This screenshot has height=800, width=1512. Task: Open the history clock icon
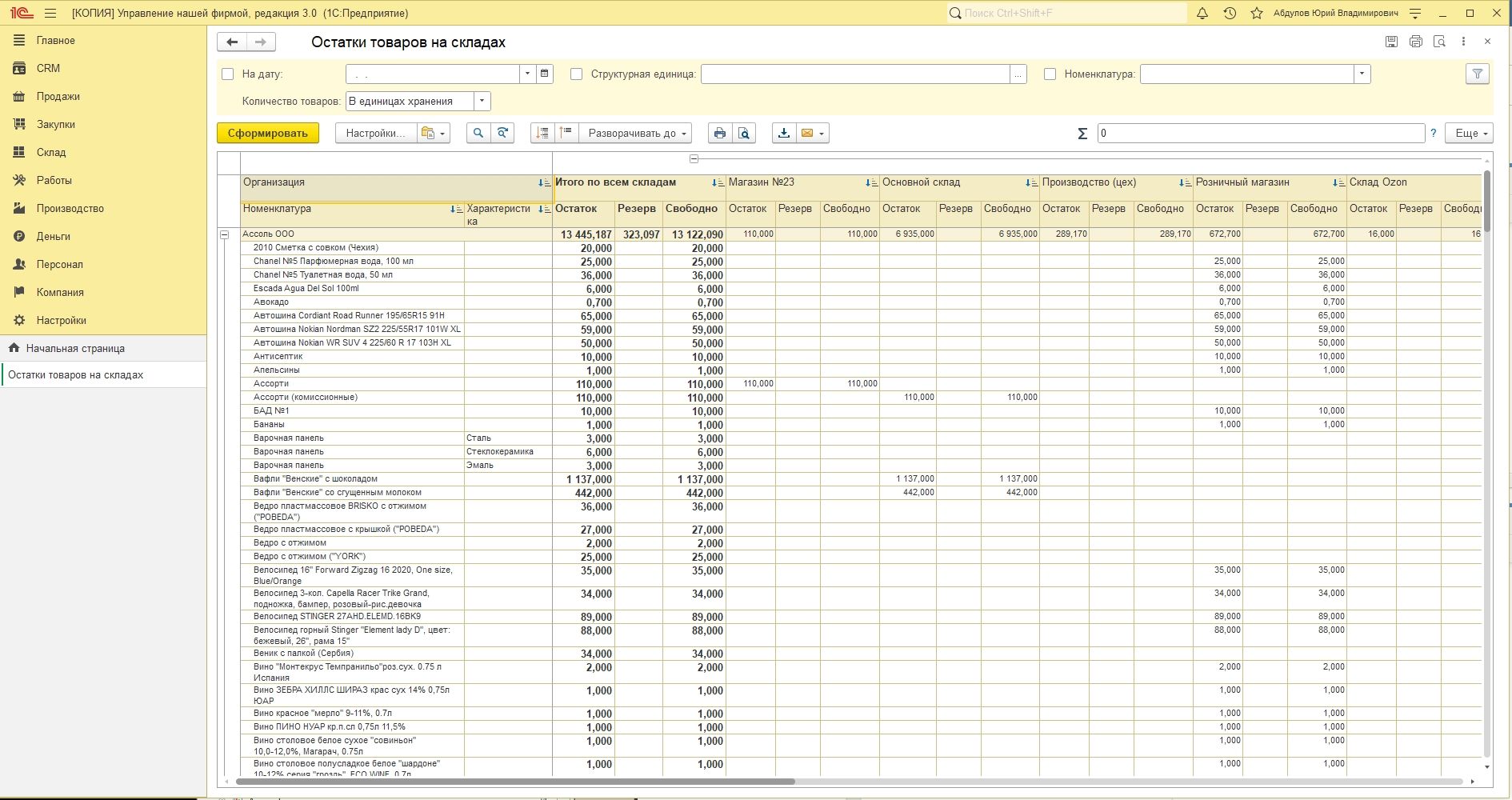point(1230,13)
